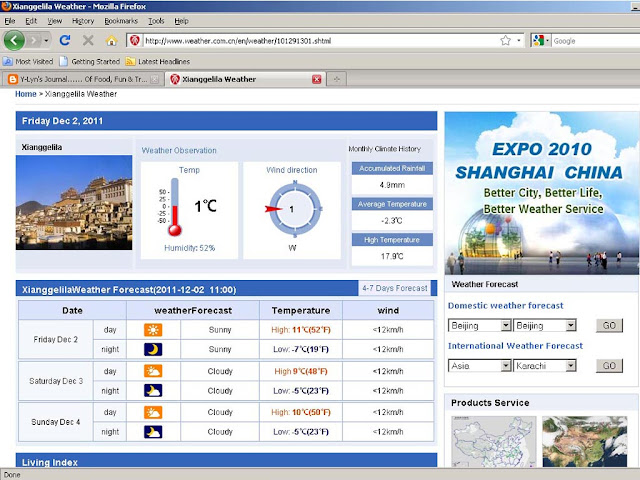Click the Xianggelila city photo
640x480 pixels.
[74, 202]
